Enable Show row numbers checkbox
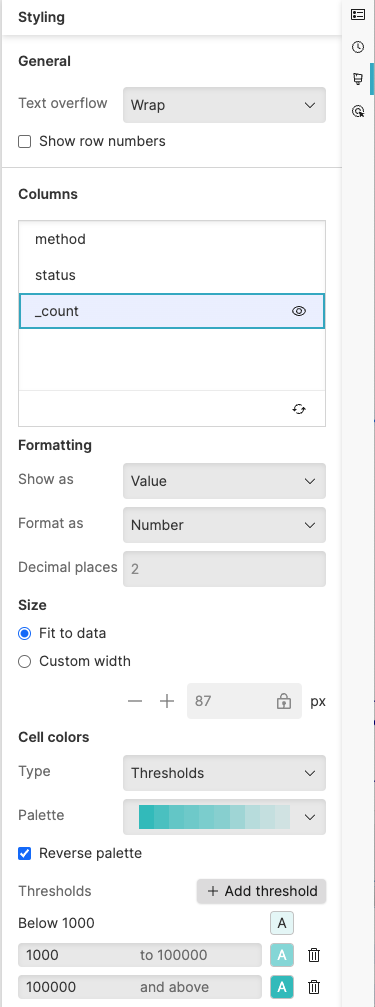This screenshot has height=1007, width=375. point(24,142)
